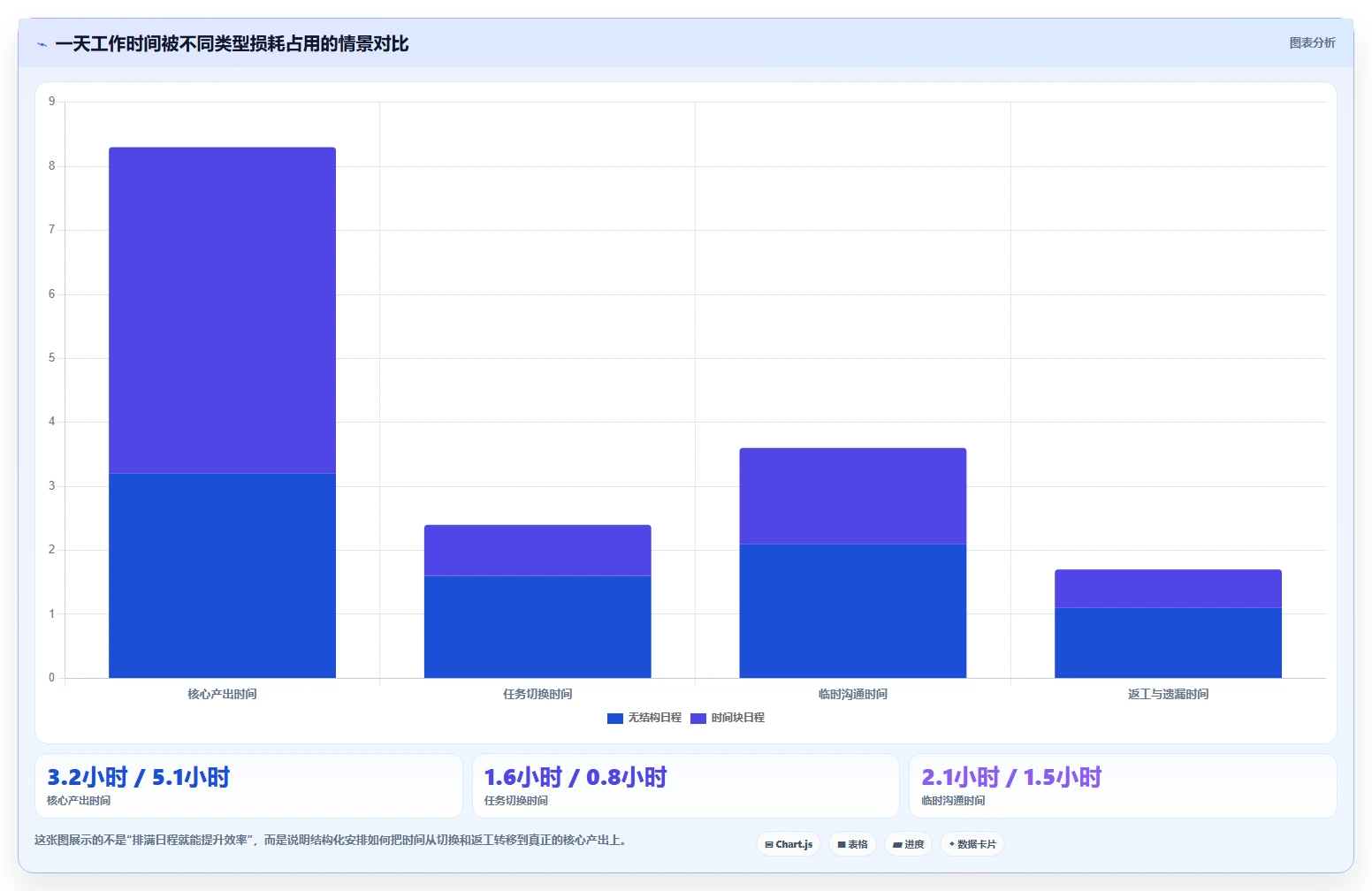Click the y-axis tick label 0
1372x891 pixels.
coord(51,678)
